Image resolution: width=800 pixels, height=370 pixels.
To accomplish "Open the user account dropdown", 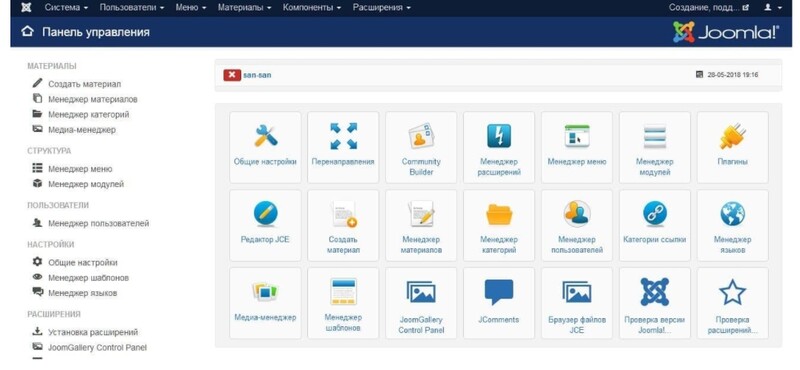I will tap(773, 8).
